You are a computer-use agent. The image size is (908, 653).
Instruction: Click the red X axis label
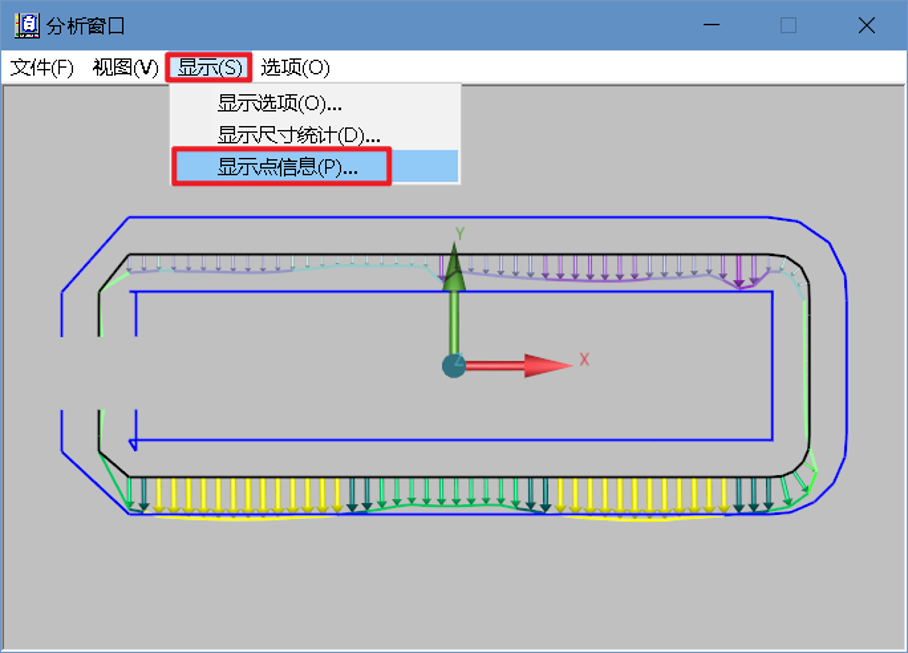tap(584, 360)
